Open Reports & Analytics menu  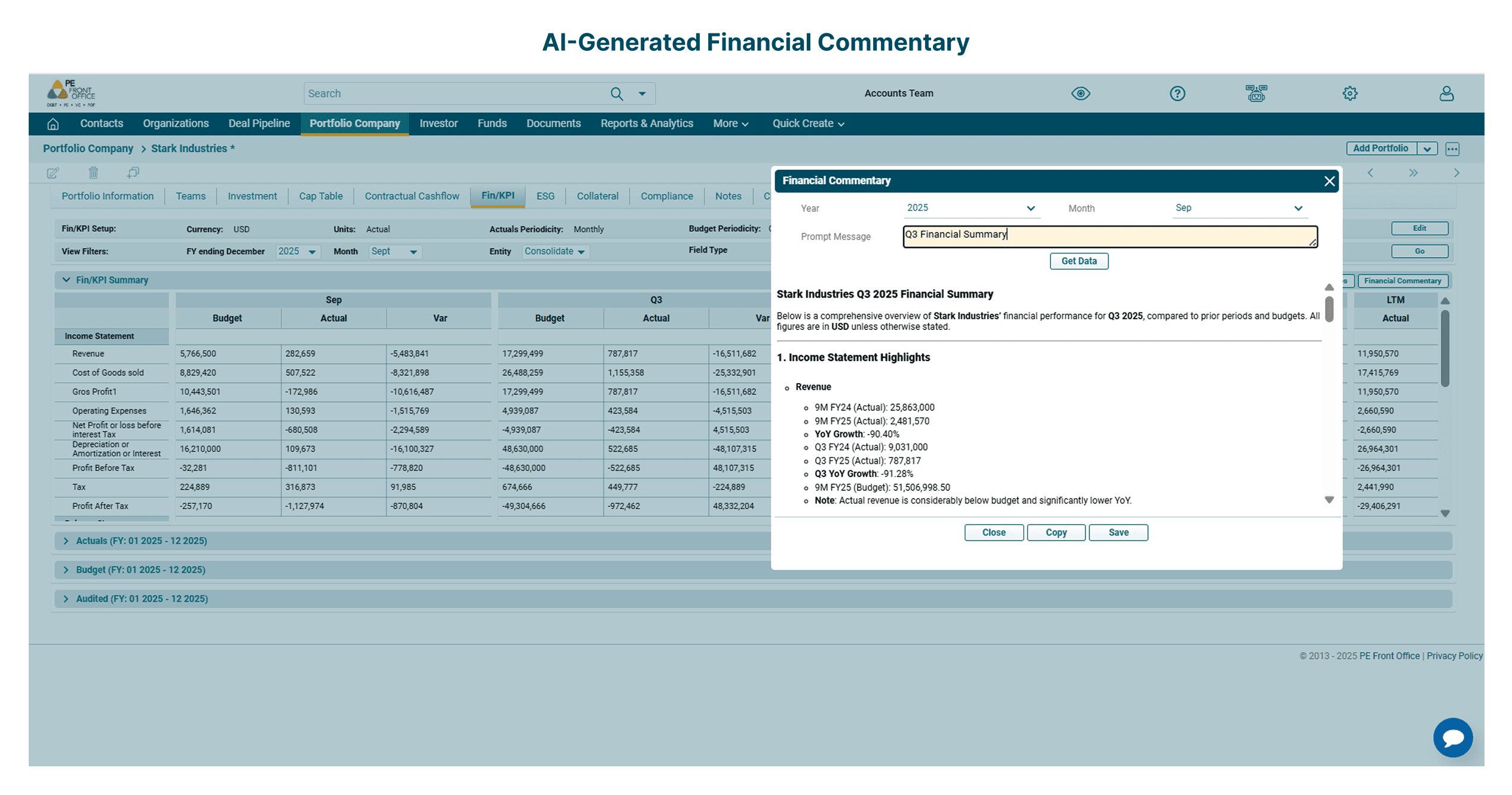click(647, 124)
